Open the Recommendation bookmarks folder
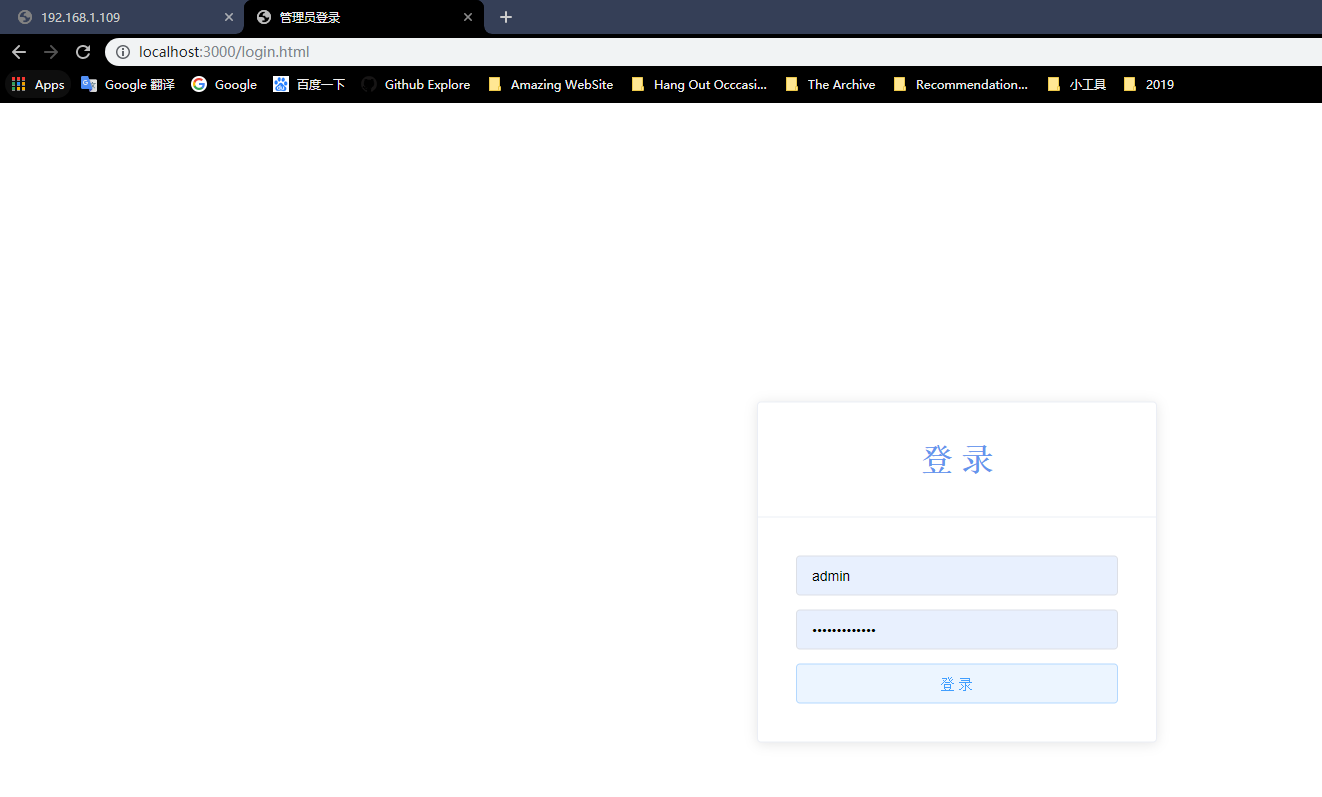The height and width of the screenshot is (797, 1322). click(960, 84)
